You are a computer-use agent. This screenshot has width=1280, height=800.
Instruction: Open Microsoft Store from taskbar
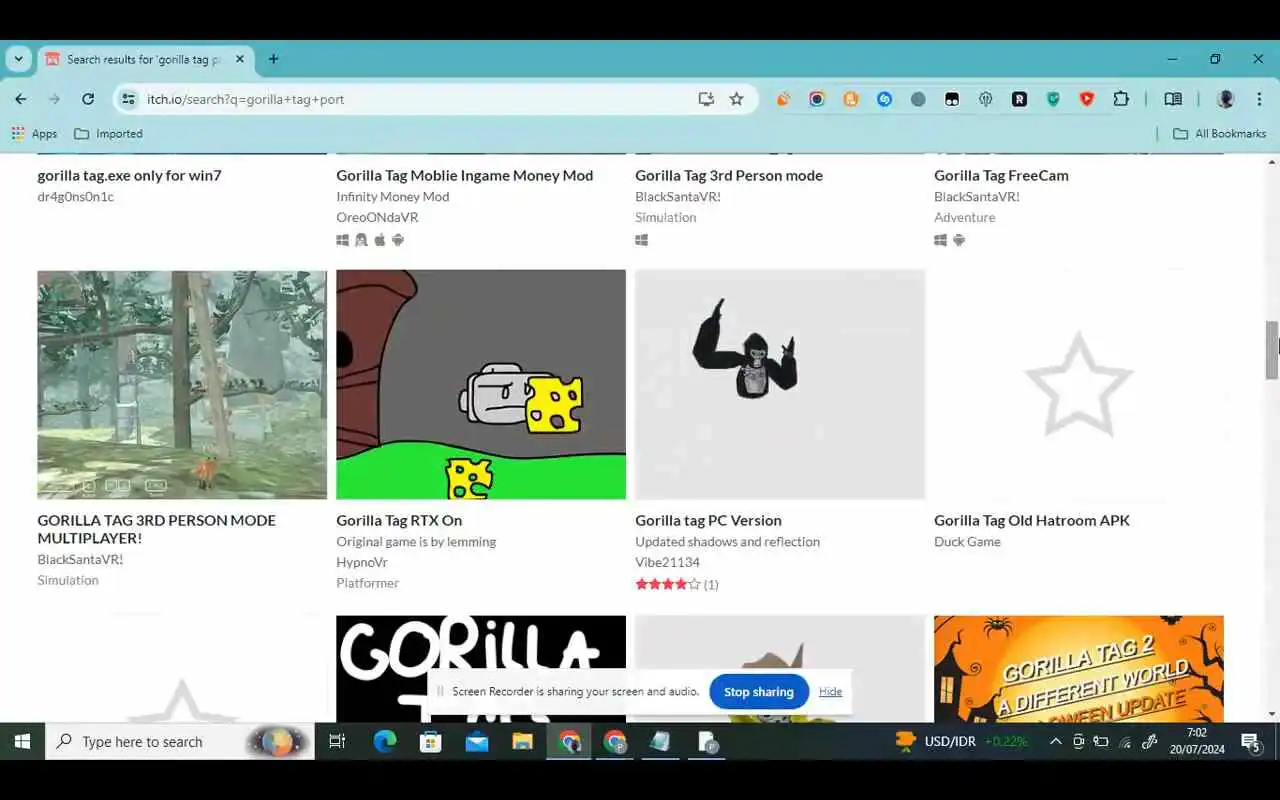click(x=431, y=741)
